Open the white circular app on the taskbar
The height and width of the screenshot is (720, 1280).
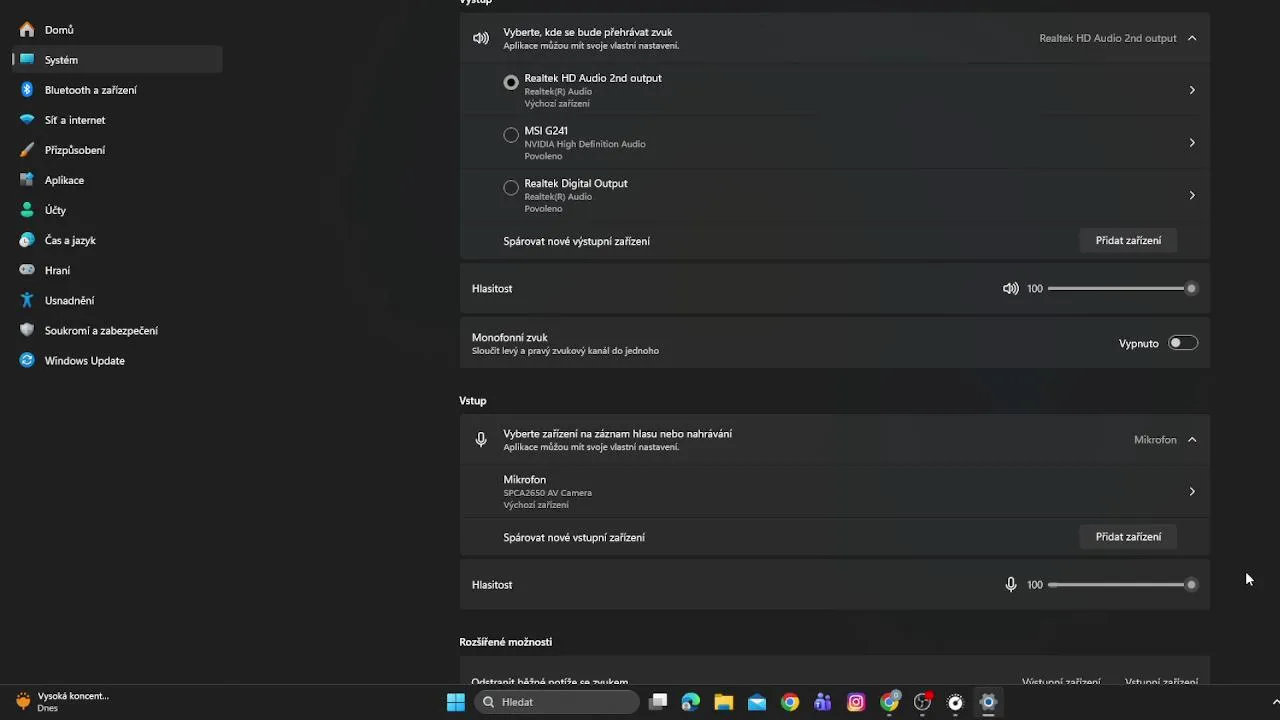(955, 702)
